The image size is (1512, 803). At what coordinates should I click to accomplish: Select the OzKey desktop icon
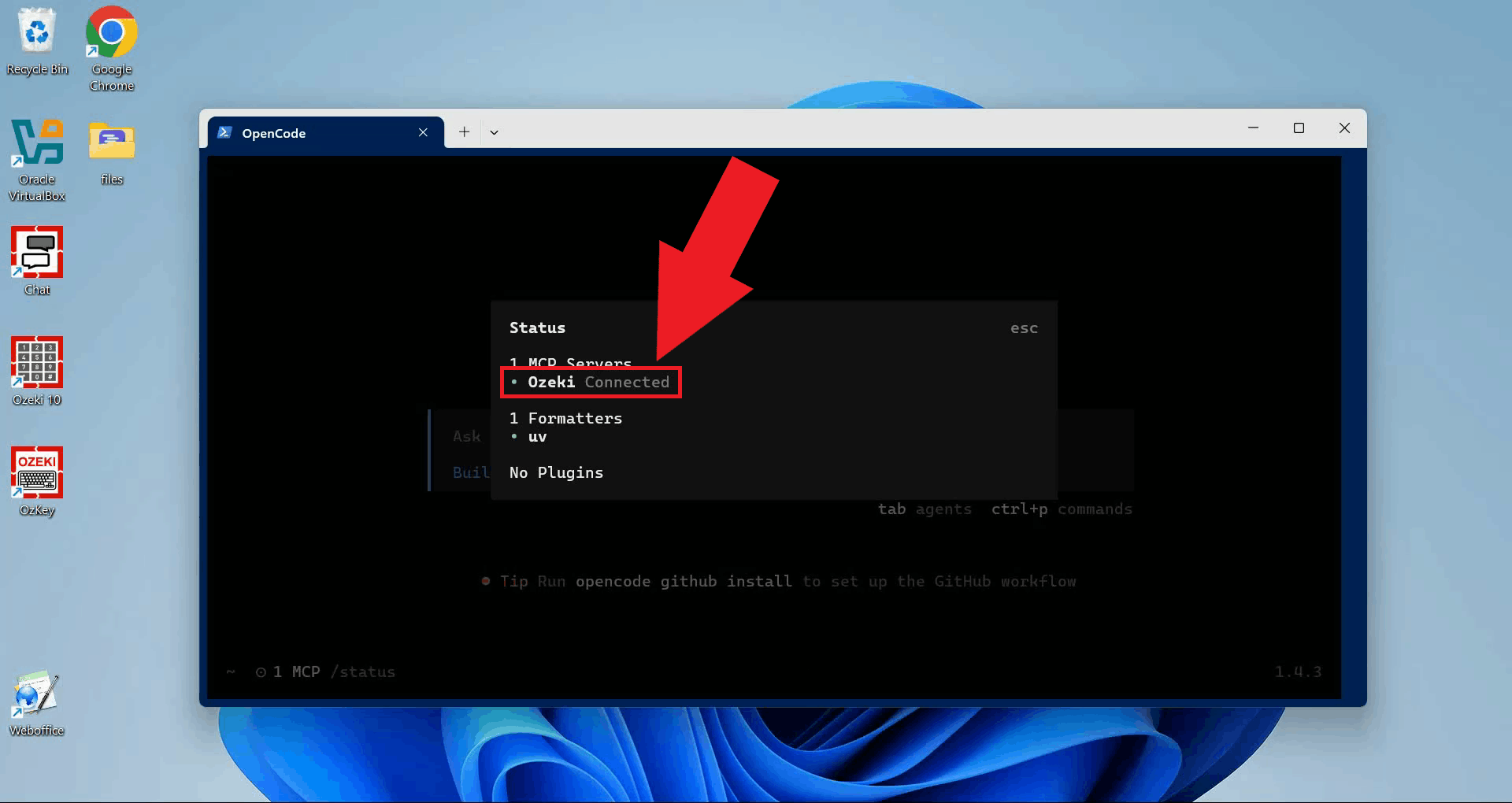pos(37,482)
